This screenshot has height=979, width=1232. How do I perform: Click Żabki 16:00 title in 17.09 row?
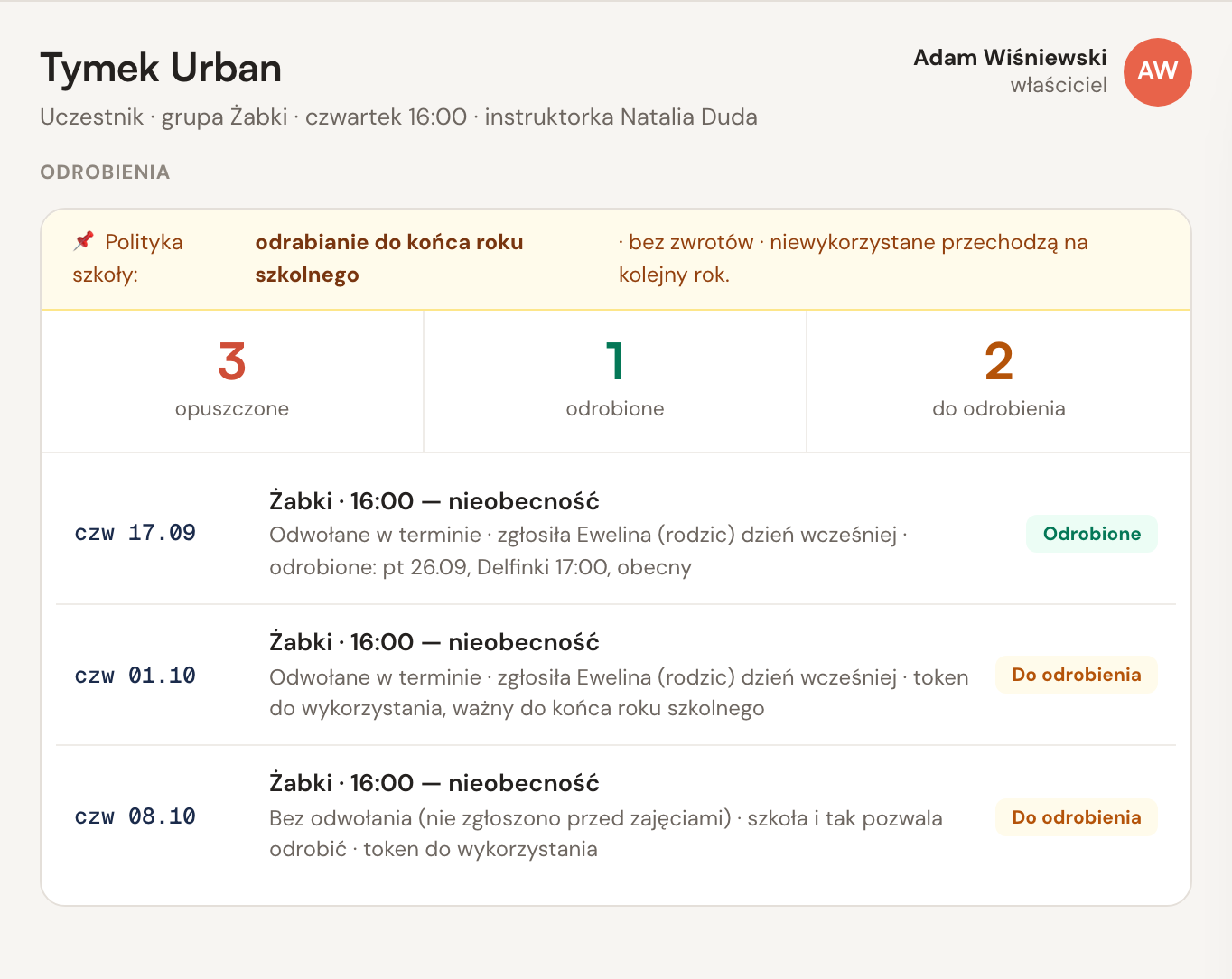[x=434, y=501]
